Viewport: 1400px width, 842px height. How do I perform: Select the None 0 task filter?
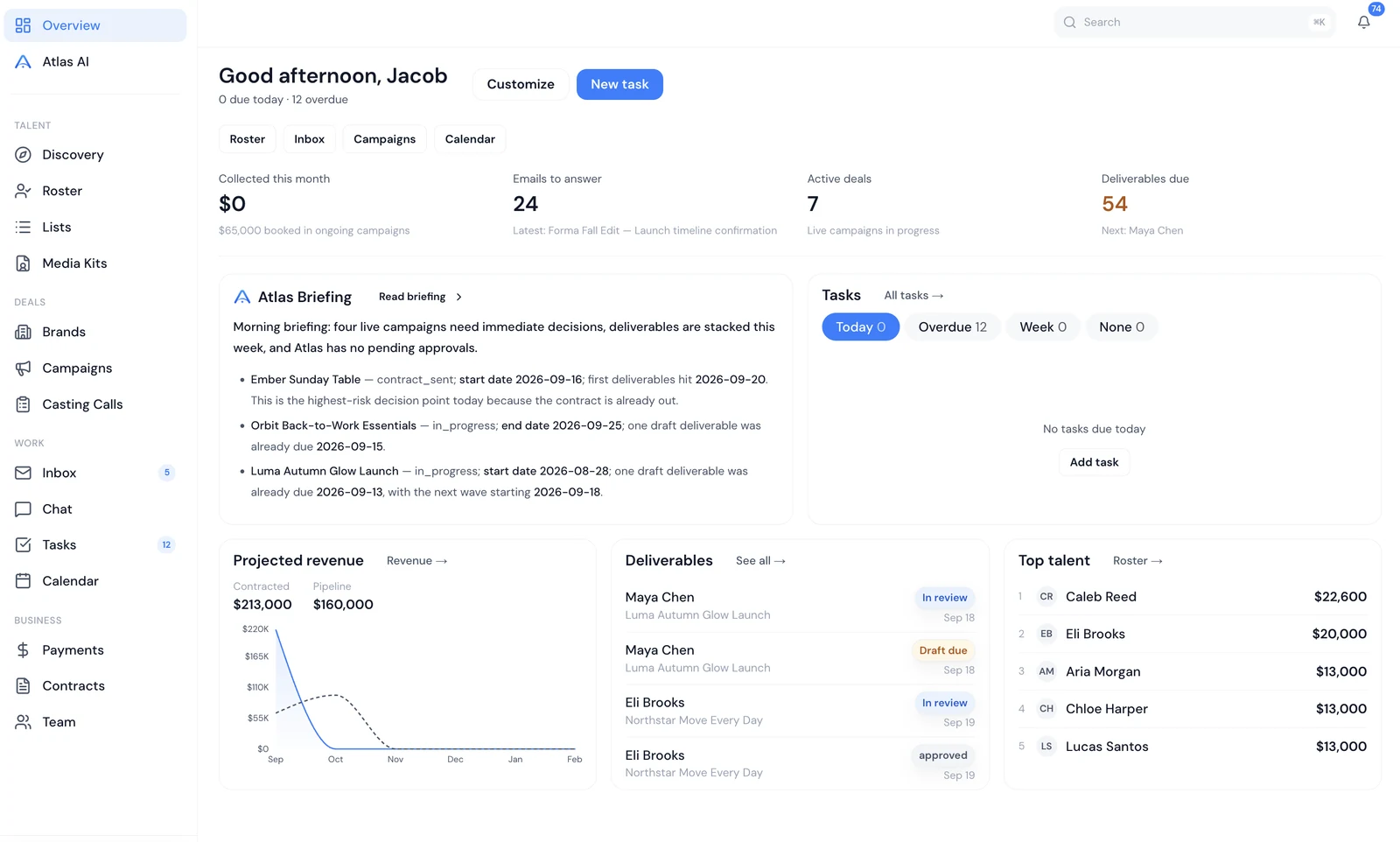tap(1122, 326)
